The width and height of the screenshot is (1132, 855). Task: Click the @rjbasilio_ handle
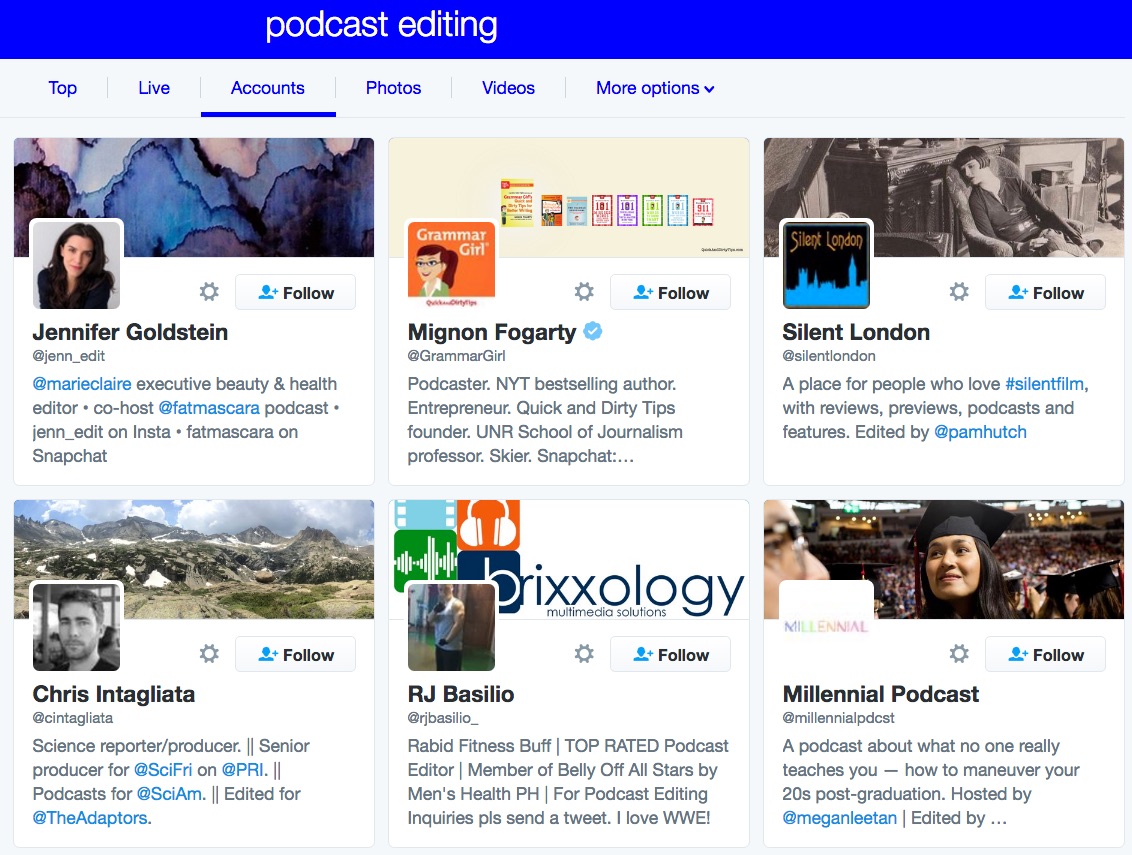tap(443, 718)
